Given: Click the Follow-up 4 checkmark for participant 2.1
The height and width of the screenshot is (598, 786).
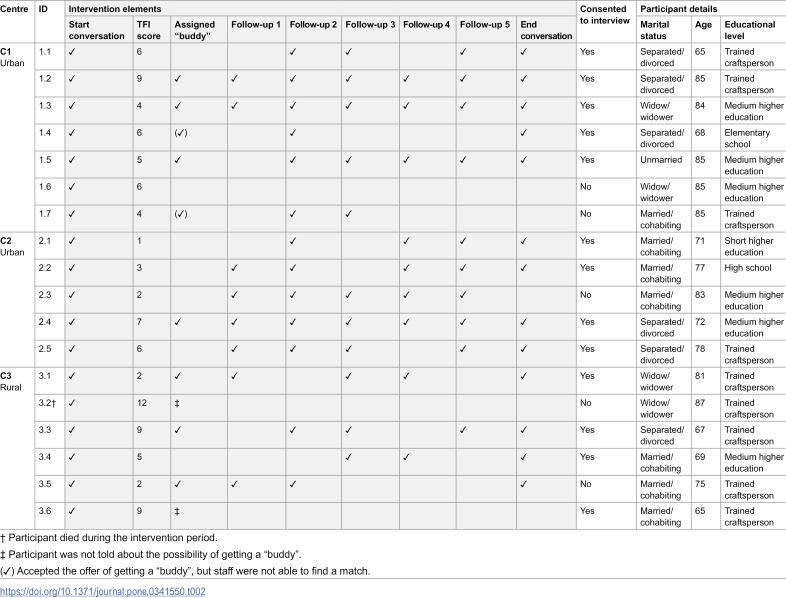Looking at the screenshot, I should (407, 241).
